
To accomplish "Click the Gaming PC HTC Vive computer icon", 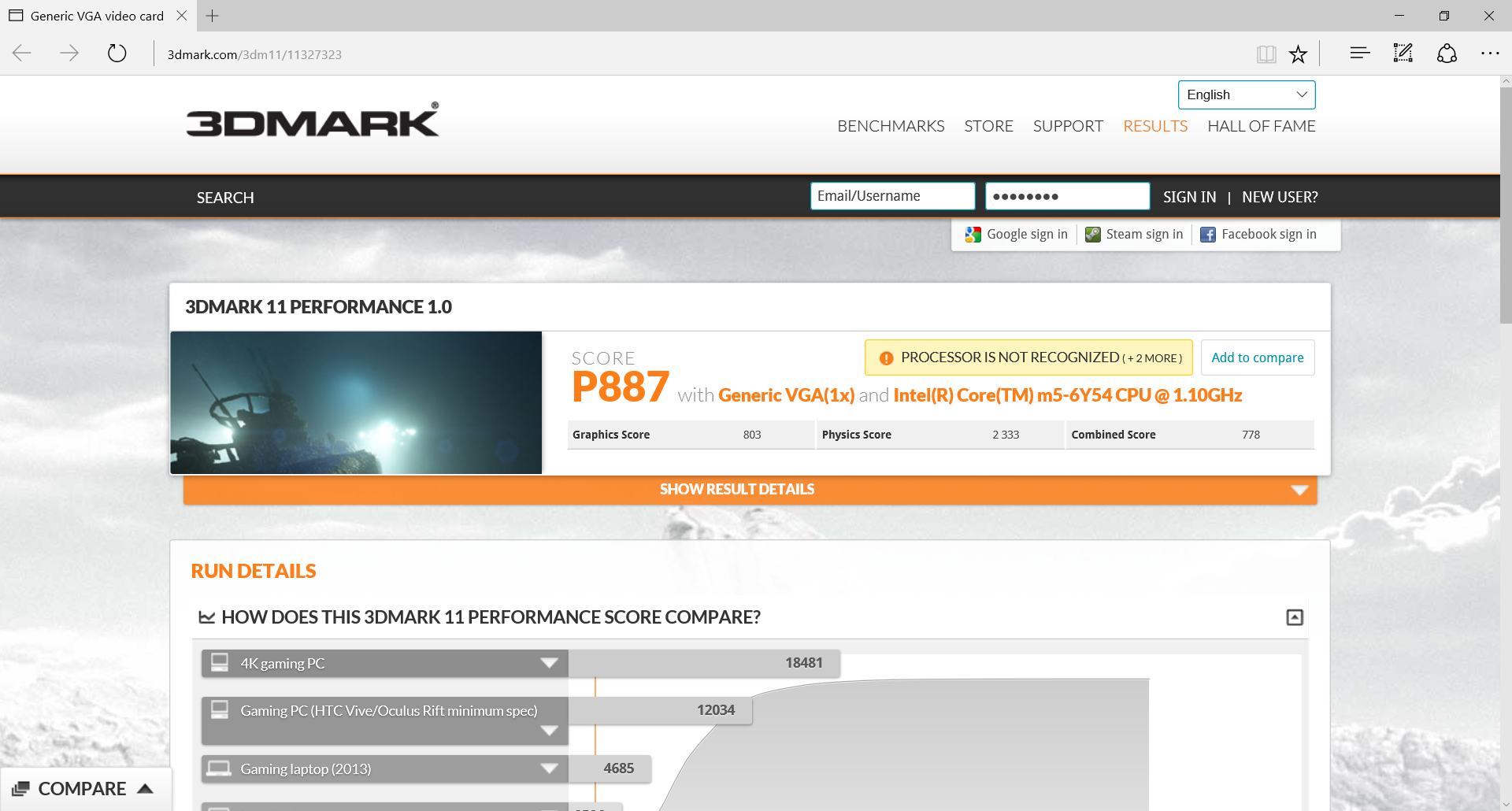I will click(x=220, y=709).
